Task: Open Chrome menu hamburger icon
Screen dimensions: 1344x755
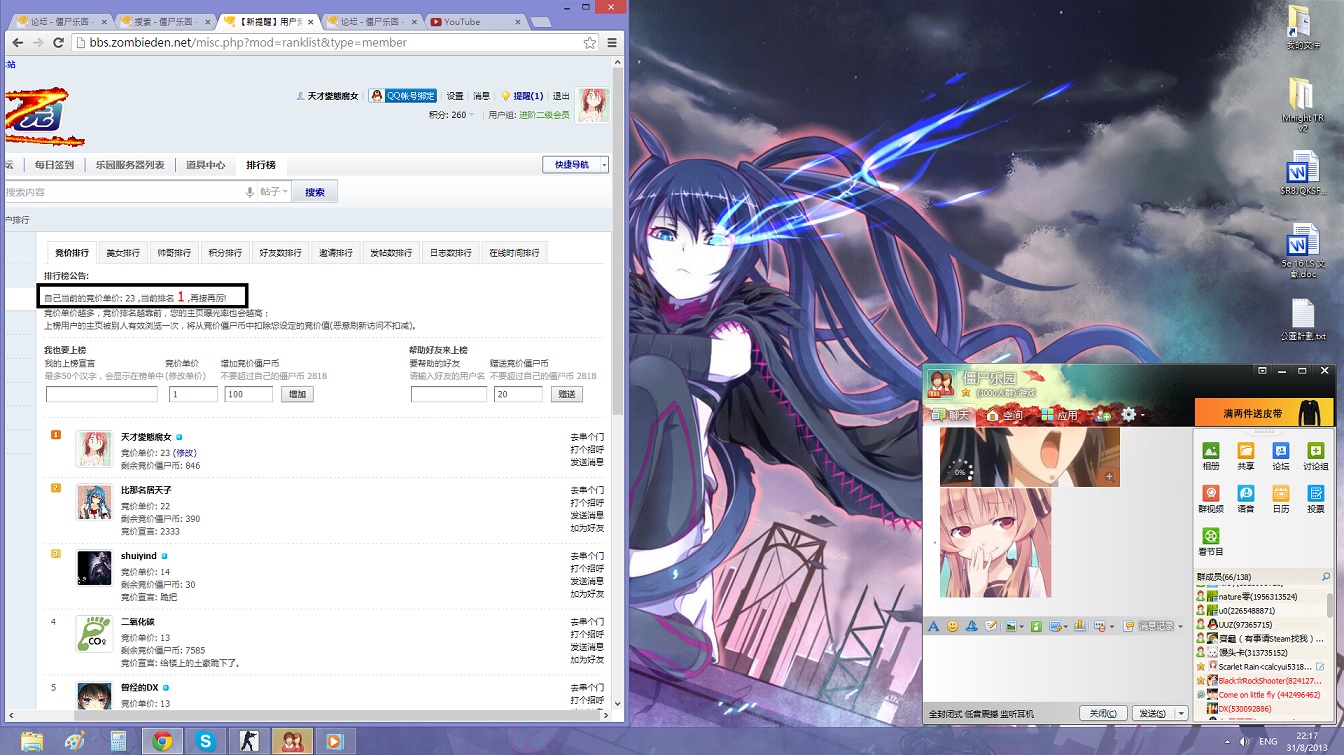Action: [x=613, y=43]
